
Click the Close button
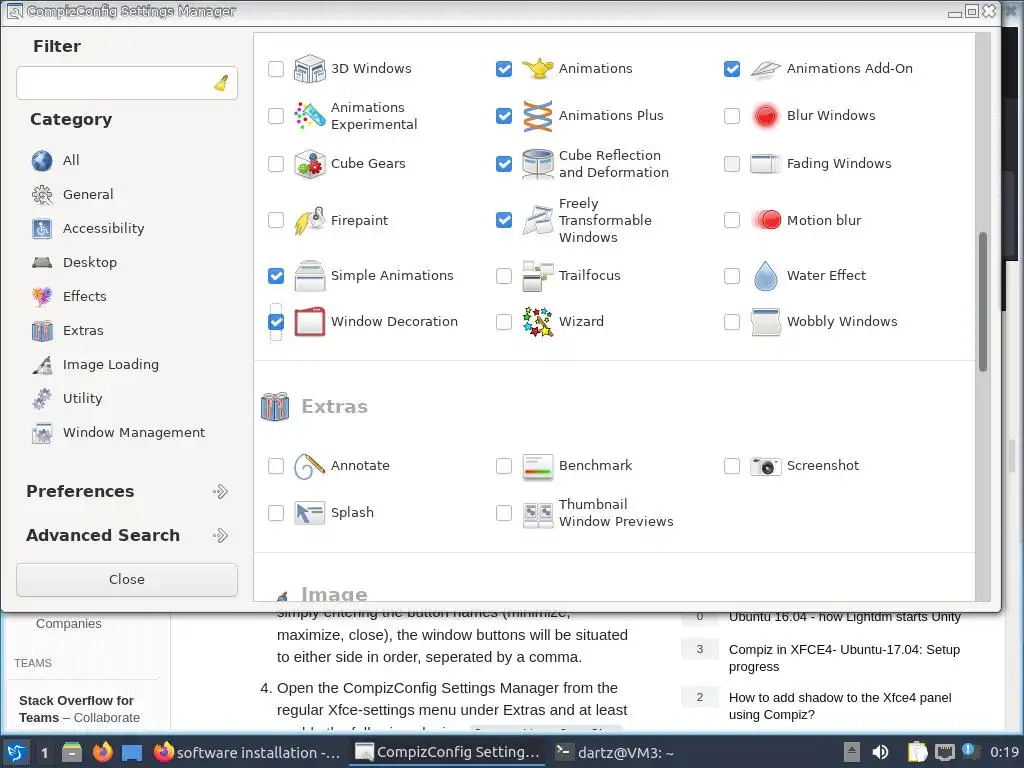127,580
